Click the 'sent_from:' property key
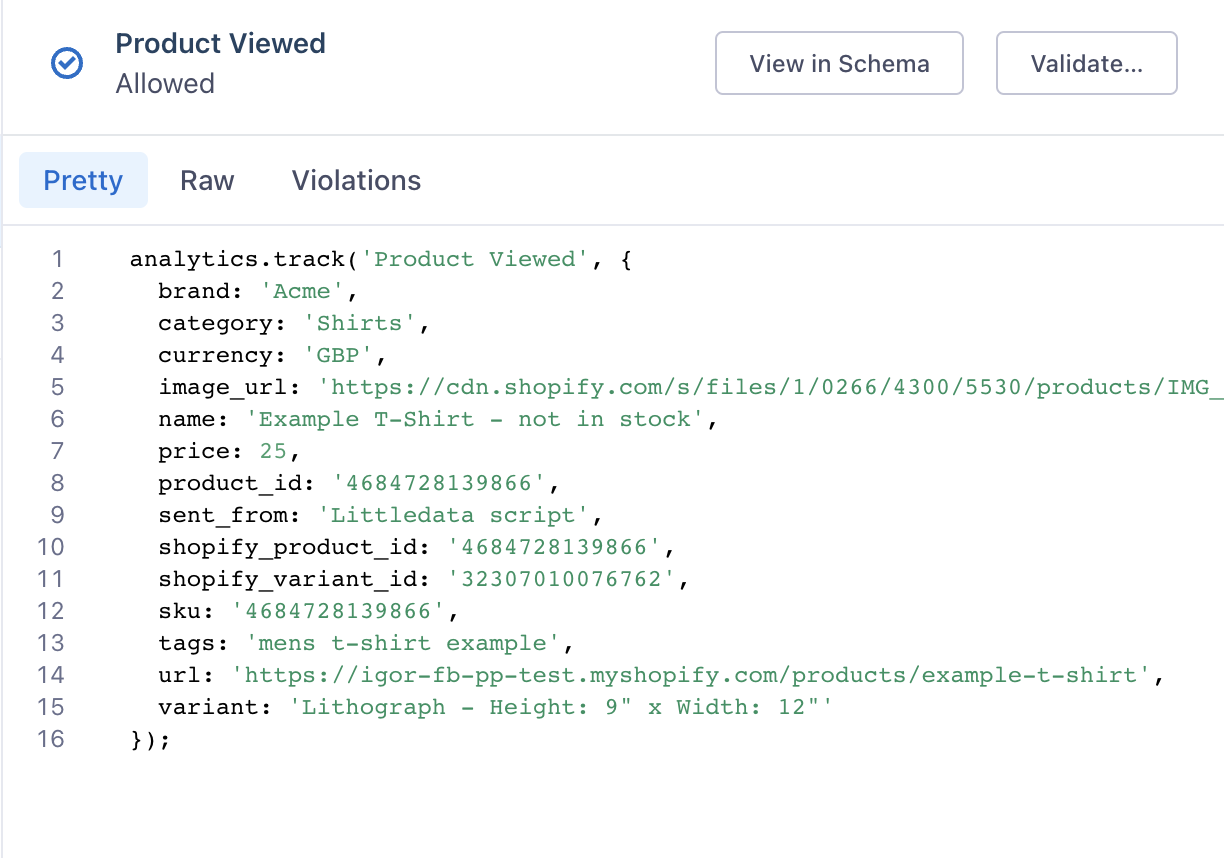Screen dimensions: 1224x858 click(x=231, y=515)
